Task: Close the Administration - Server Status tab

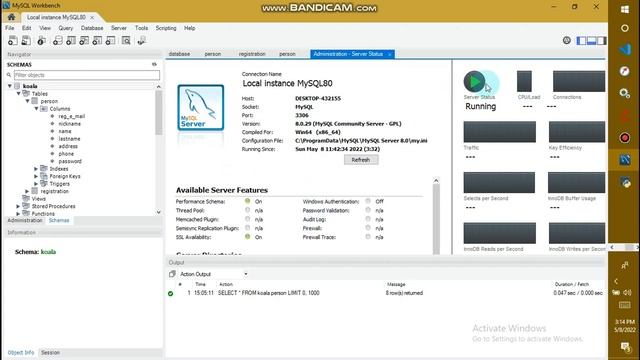Action: (x=390, y=54)
